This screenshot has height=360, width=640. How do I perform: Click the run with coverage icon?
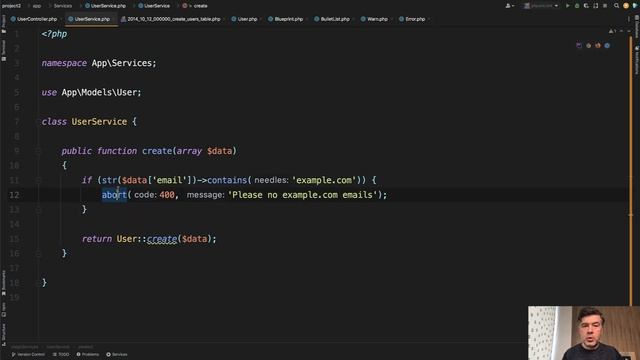tap(586, 6)
